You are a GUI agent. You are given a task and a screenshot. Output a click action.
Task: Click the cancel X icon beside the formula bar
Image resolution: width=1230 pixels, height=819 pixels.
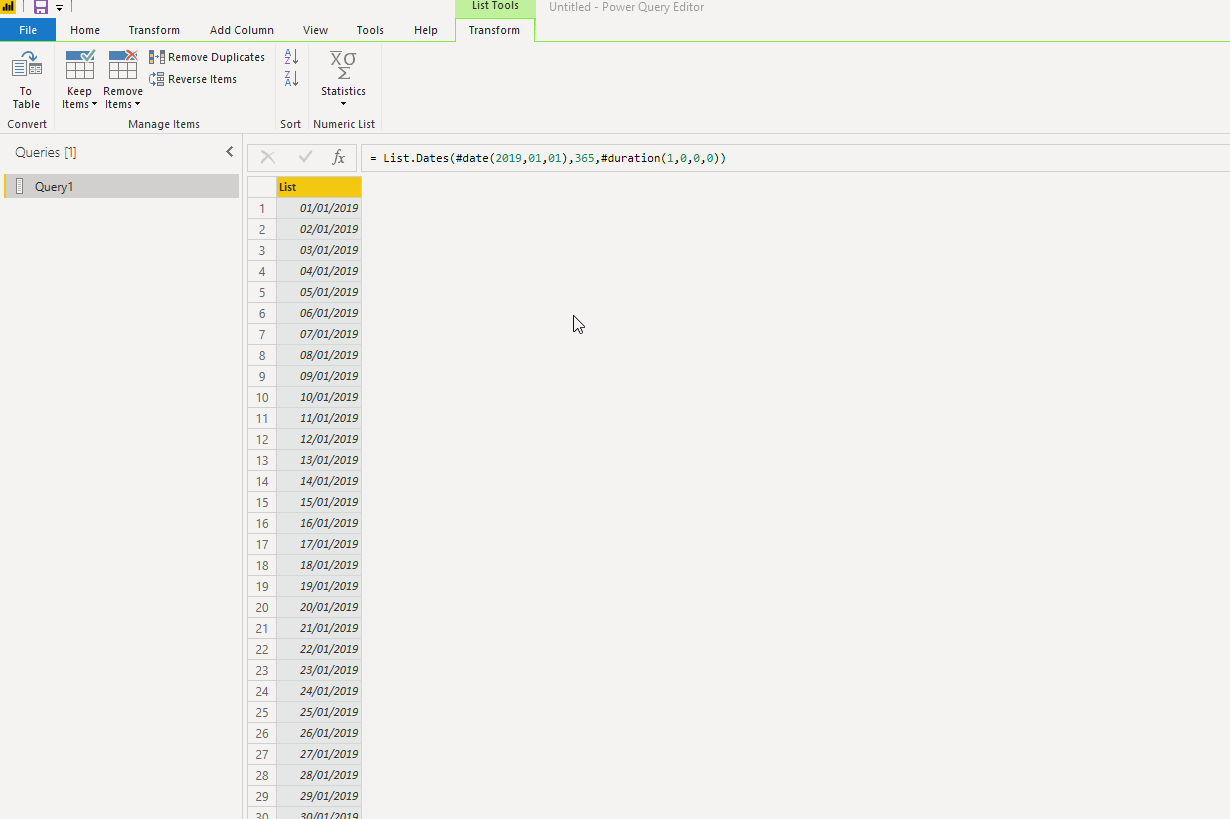click(x=266, y=157)
